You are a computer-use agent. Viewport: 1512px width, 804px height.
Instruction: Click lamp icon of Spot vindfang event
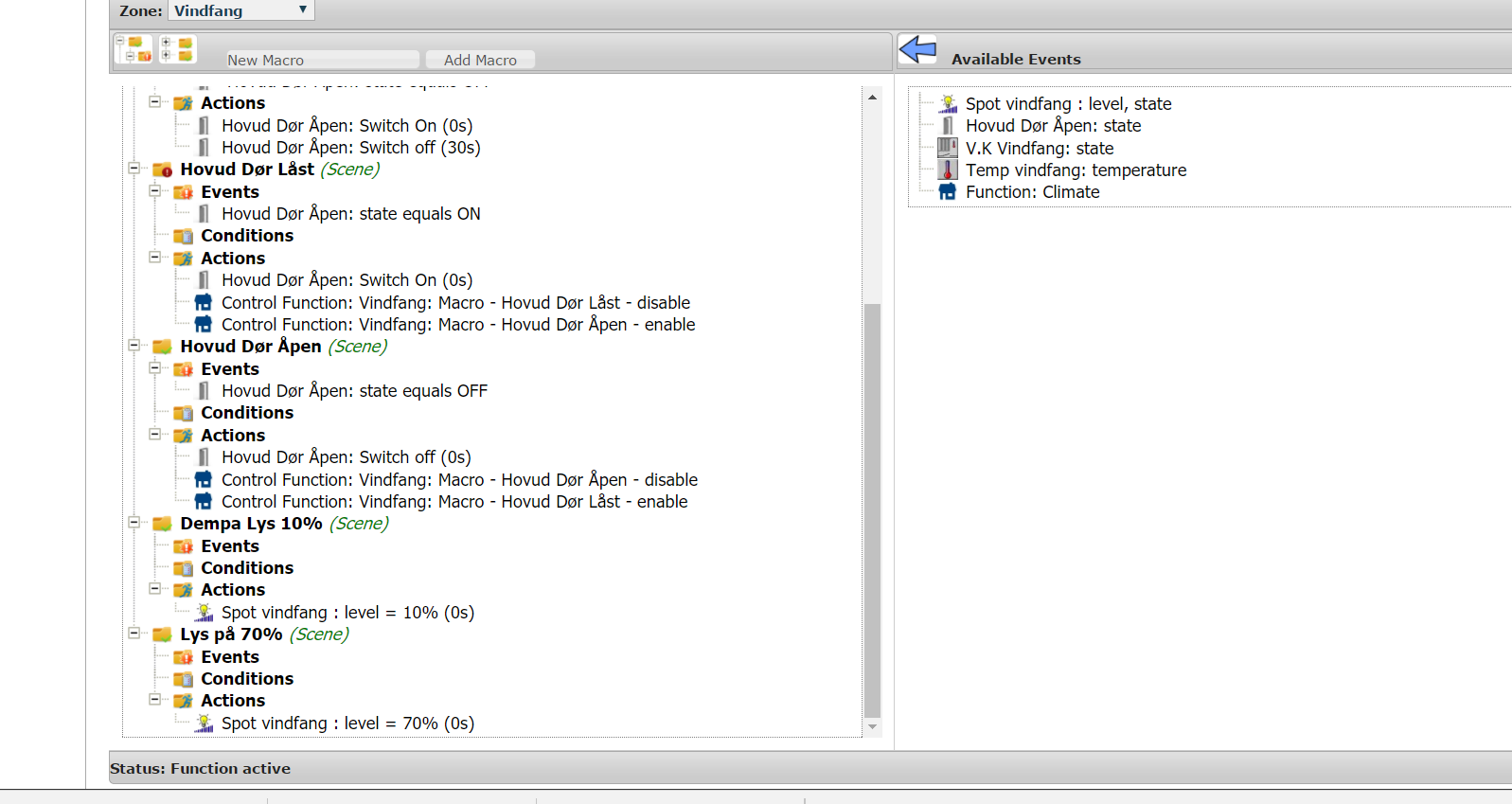tap(948, 104)
